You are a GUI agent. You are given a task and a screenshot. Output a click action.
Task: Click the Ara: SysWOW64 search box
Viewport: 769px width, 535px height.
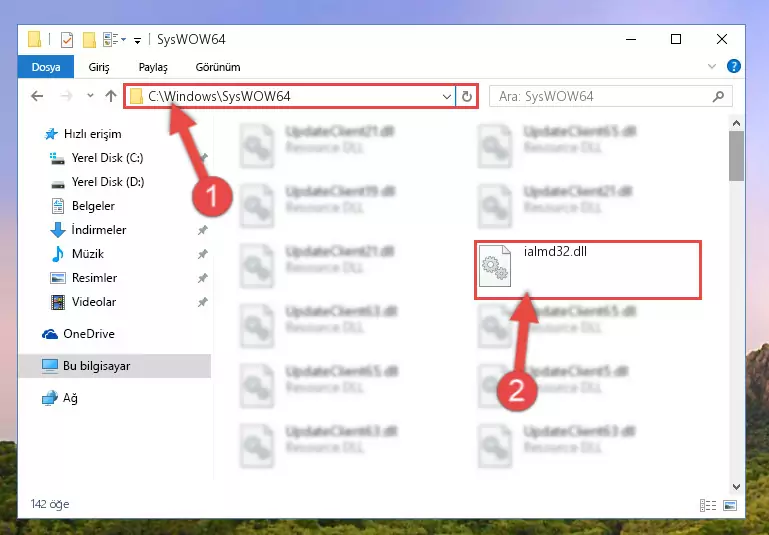pos(611,97)
